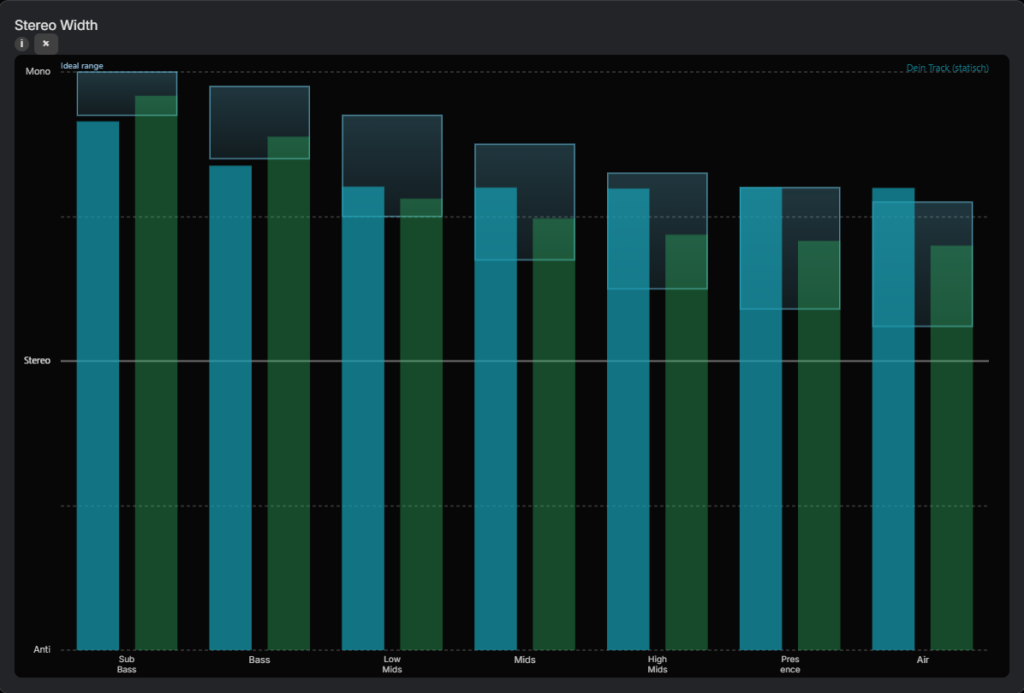Image resolution: width=1024 pixels, height=693 pixels.
Task: Click the High Mids axis label
Action: [x=657, y=664]
